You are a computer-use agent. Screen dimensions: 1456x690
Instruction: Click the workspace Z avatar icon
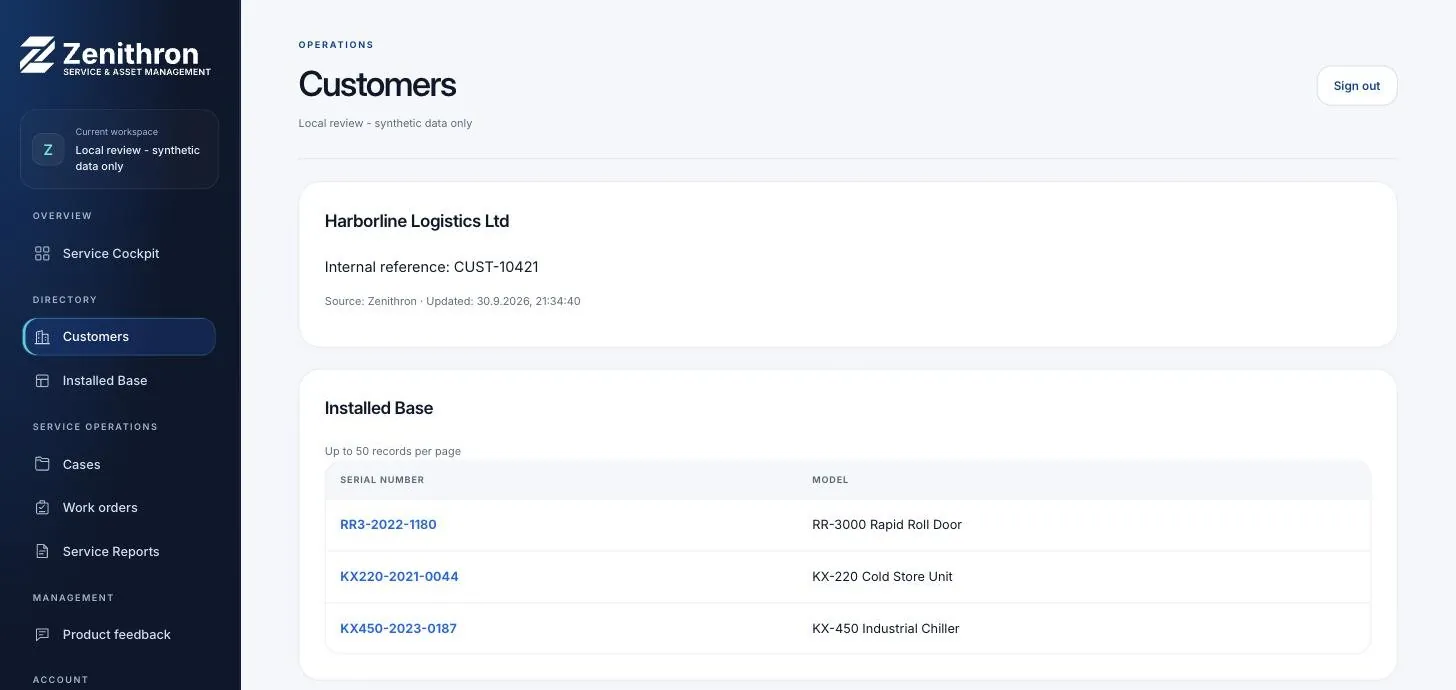click(47, 149)
